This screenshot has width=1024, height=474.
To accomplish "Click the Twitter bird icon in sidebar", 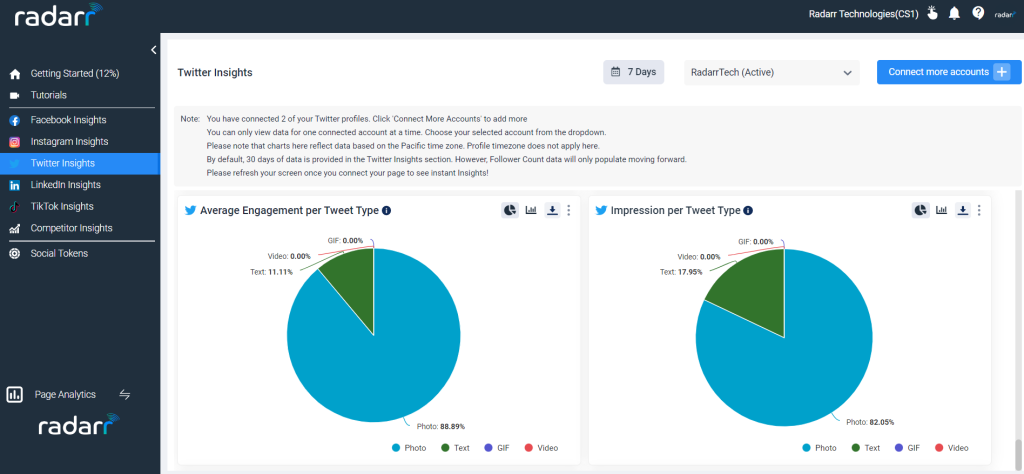I will 15,163.
